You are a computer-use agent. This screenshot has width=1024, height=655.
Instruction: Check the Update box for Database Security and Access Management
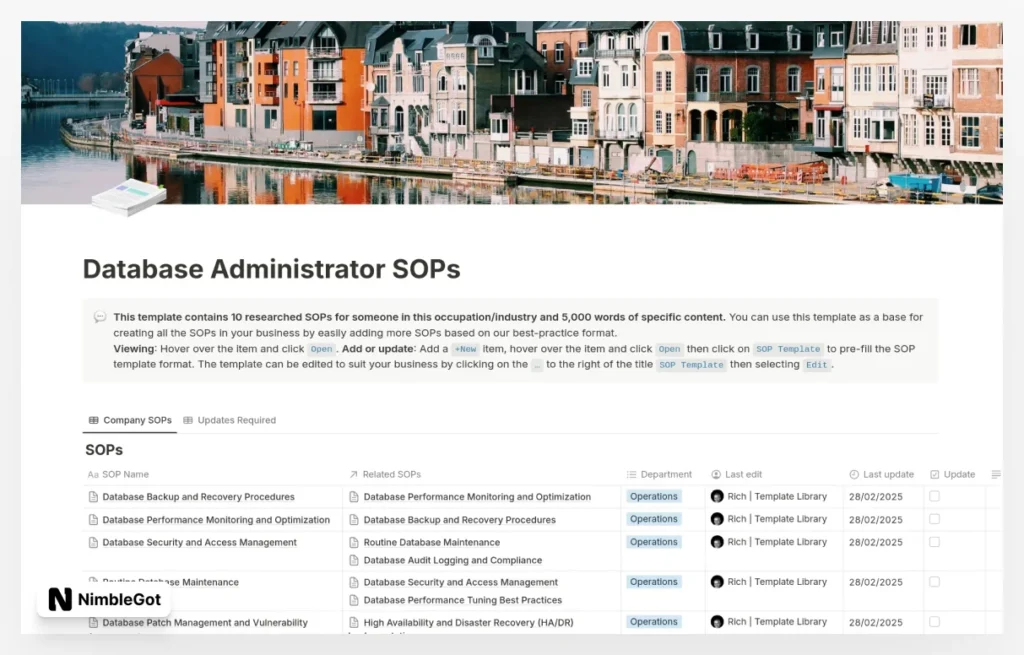[933, 542]
